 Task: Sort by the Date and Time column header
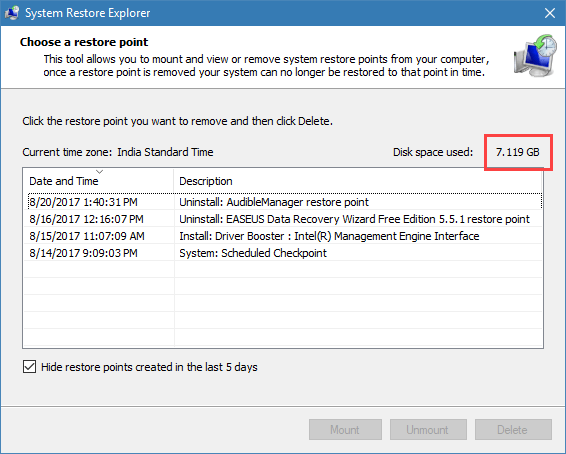tap(98, 181)
